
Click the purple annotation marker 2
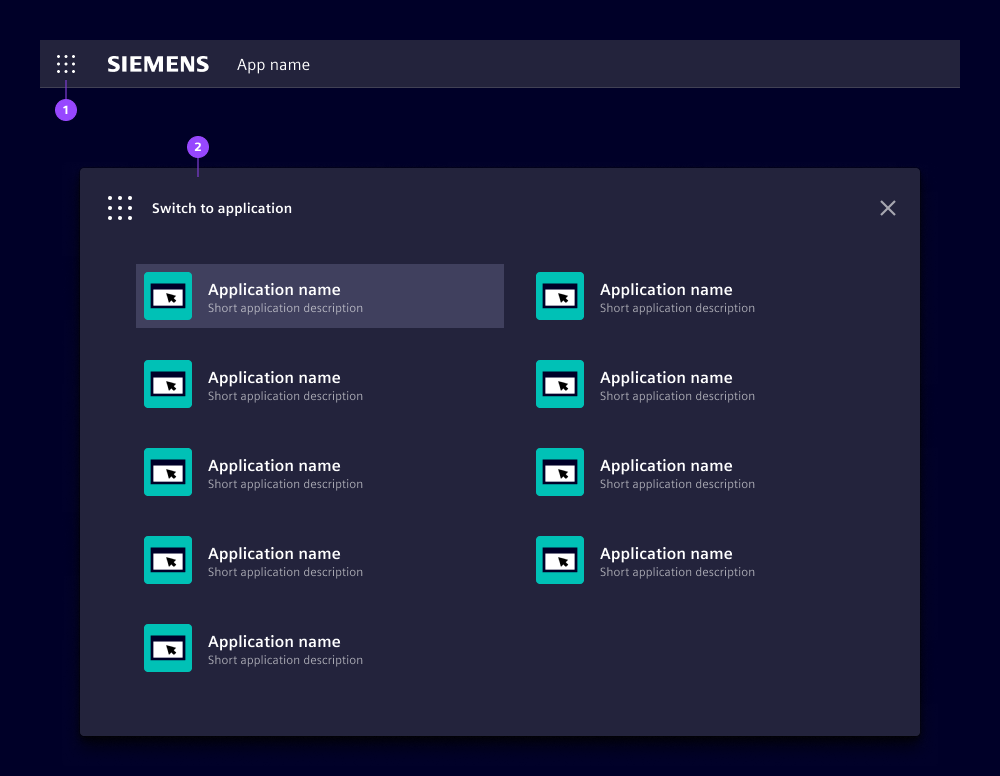tap(198, 147)
